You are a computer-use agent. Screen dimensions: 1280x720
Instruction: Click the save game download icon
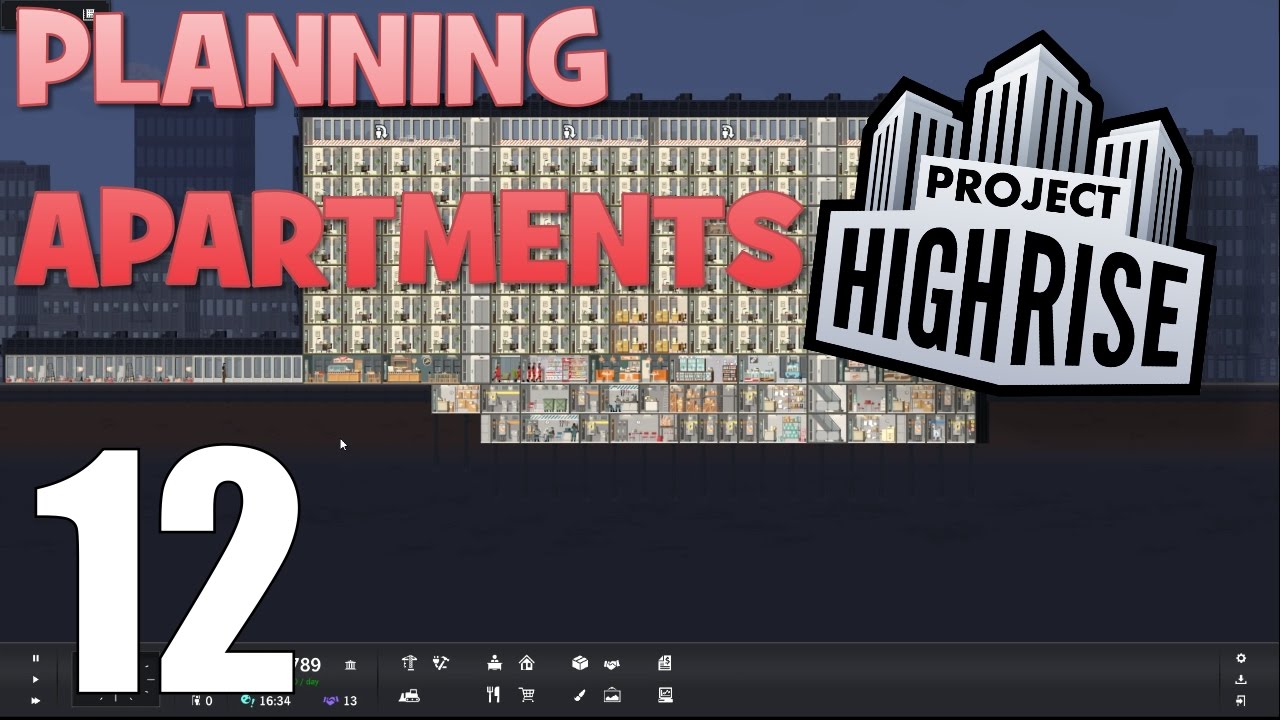1241,679
